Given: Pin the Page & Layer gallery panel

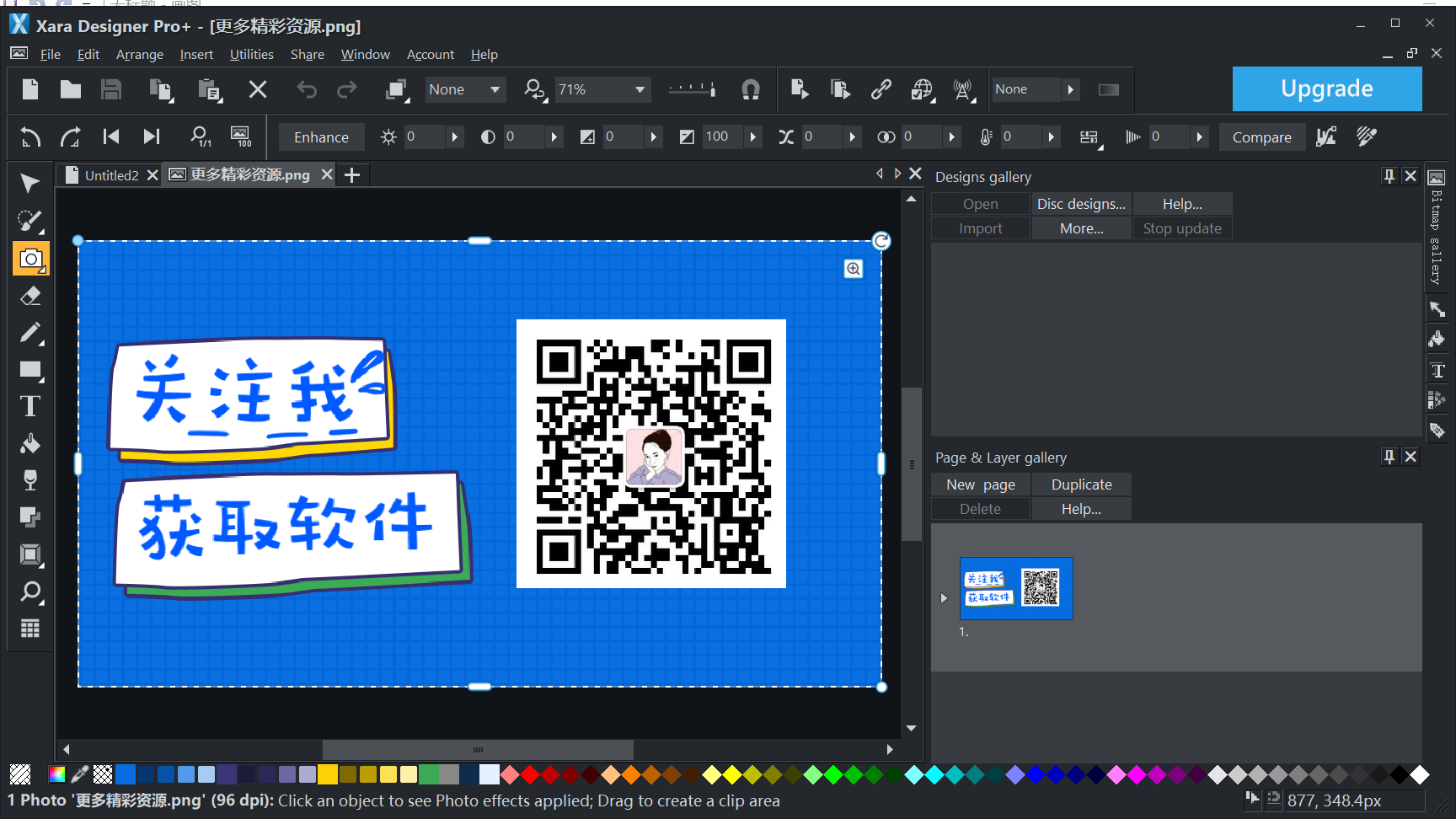Looking at the screenshot, I should (x=1389, y=457).
